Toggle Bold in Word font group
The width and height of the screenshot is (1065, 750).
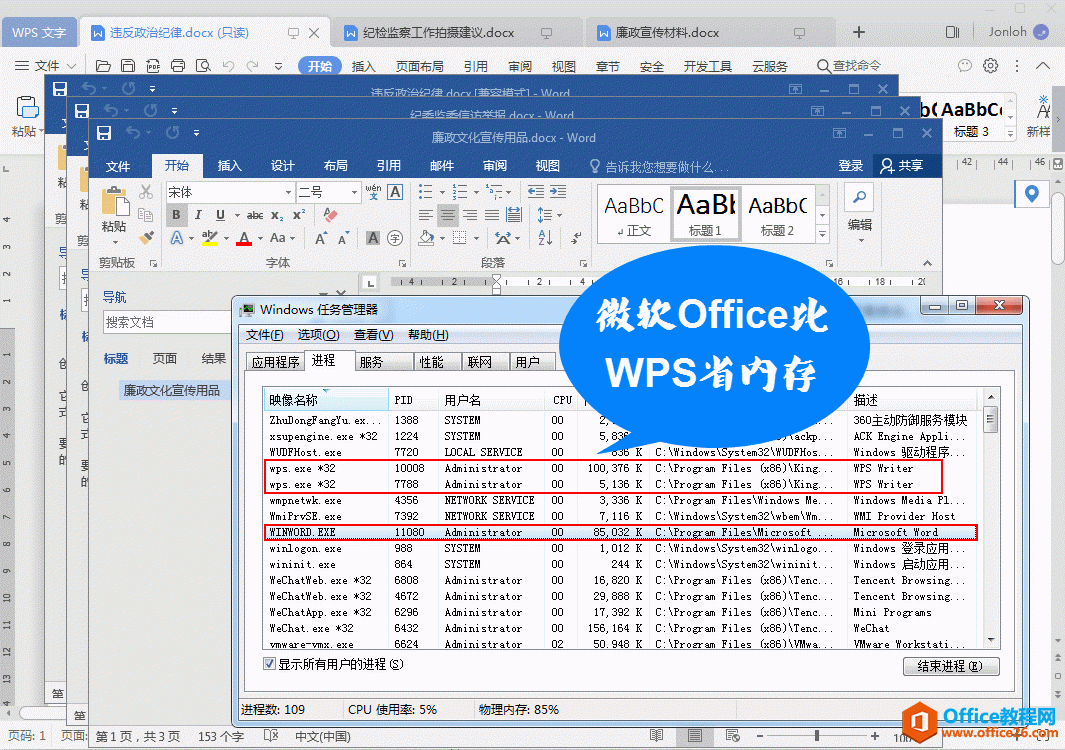pyautogui.click(x=177, y=215)
